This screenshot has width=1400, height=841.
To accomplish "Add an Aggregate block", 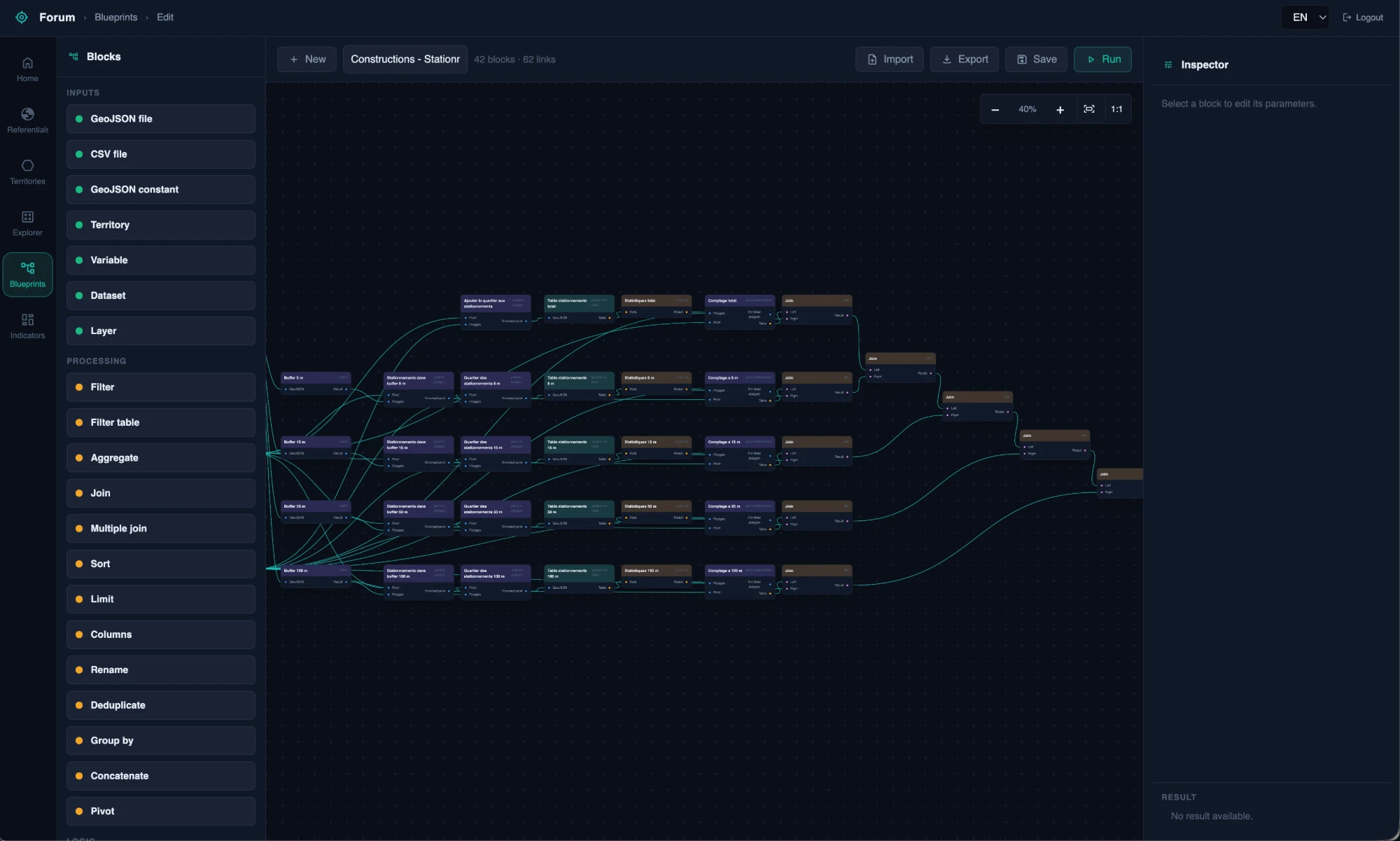I will pyautogui.click(x=161, y=458).
